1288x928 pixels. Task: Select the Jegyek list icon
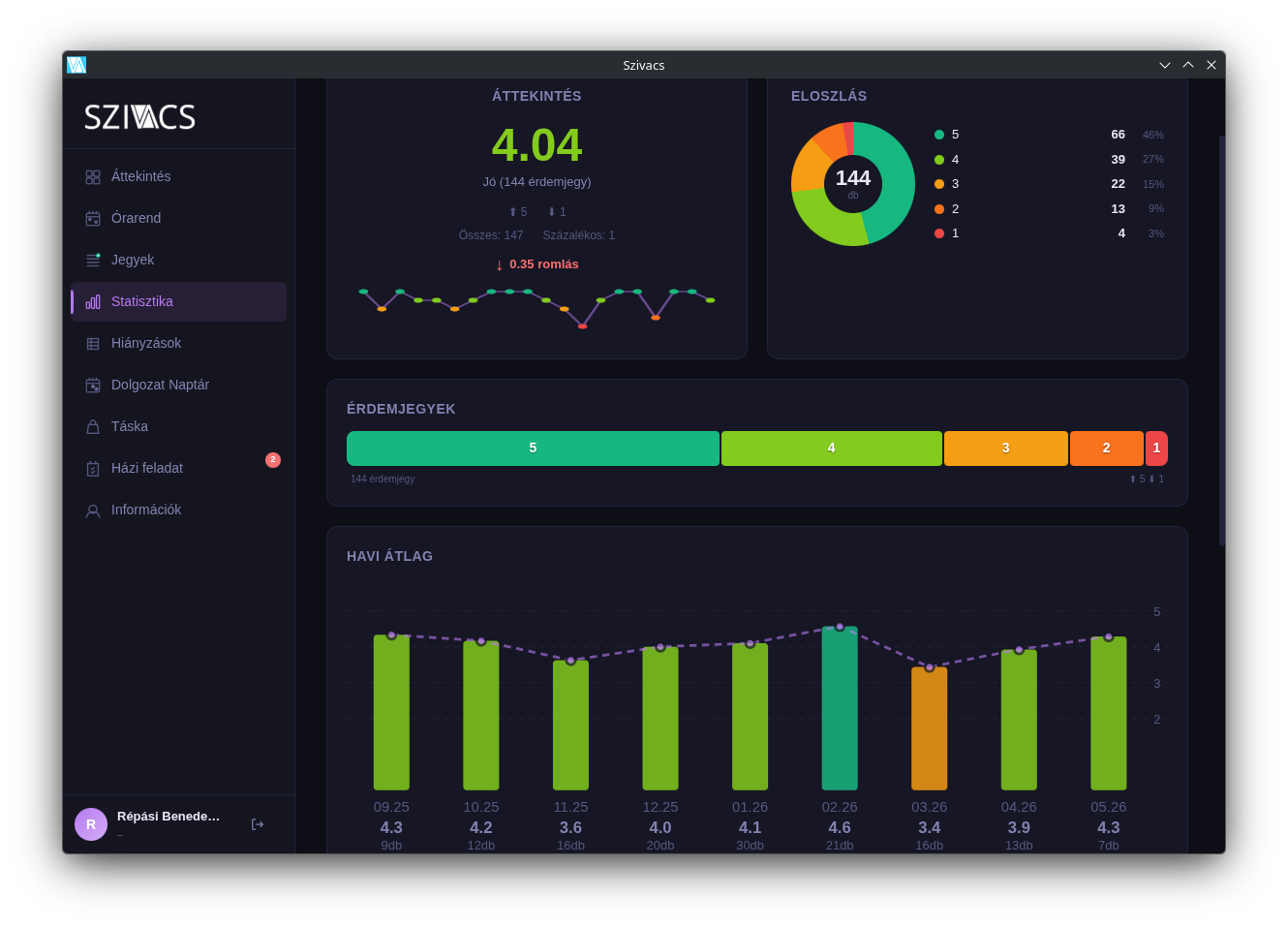93,261
